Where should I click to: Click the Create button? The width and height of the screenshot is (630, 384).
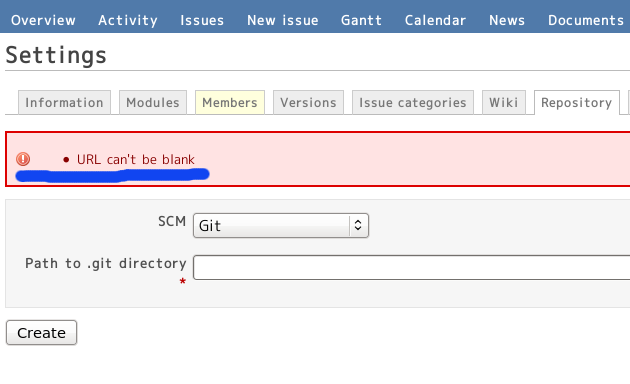(x=41, y=333)
